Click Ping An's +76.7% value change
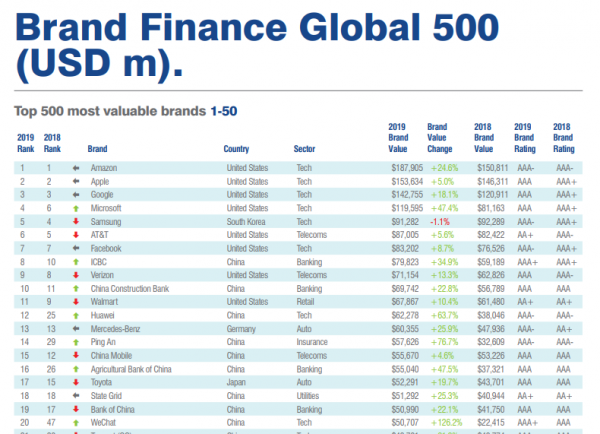This screenshot has width=600, height=434. click(444, 342)
